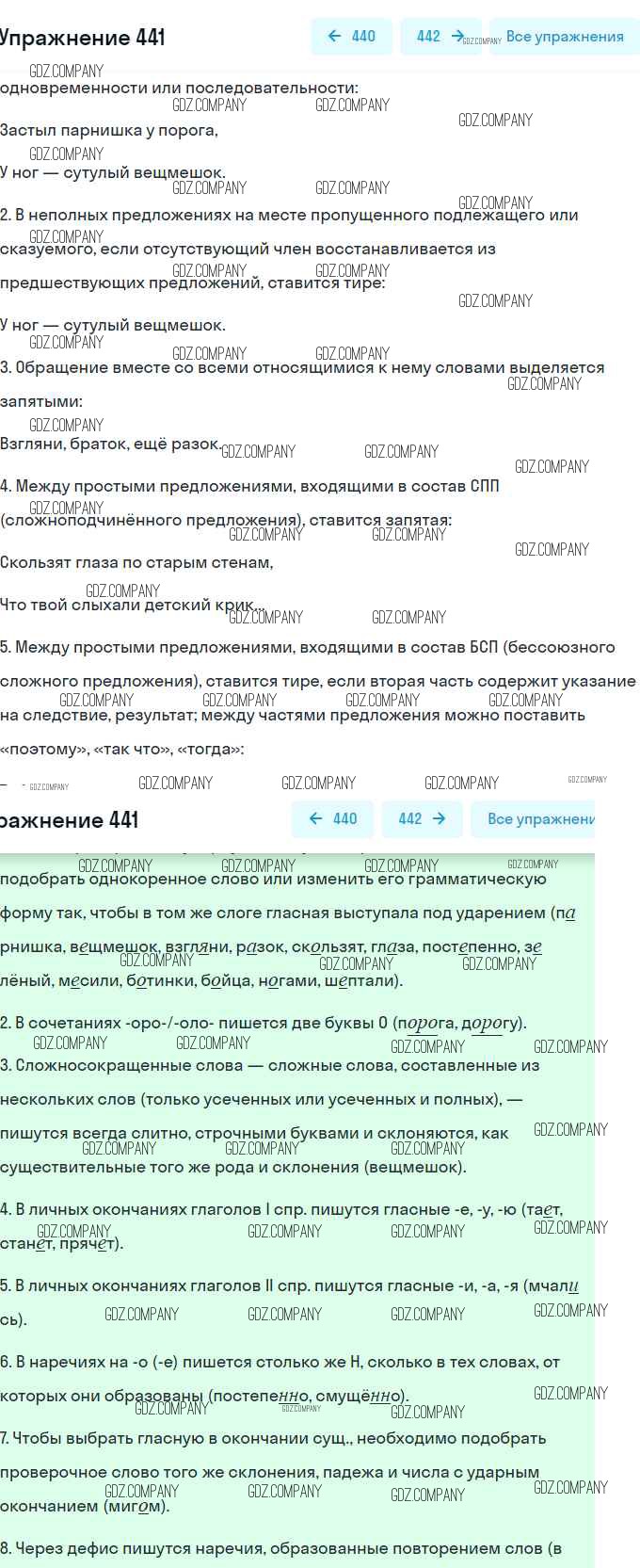This screenshot has height=1568, width=640.
Task: Click the lower sticky "Упражнение 441" heading
Action: (70, 820)
